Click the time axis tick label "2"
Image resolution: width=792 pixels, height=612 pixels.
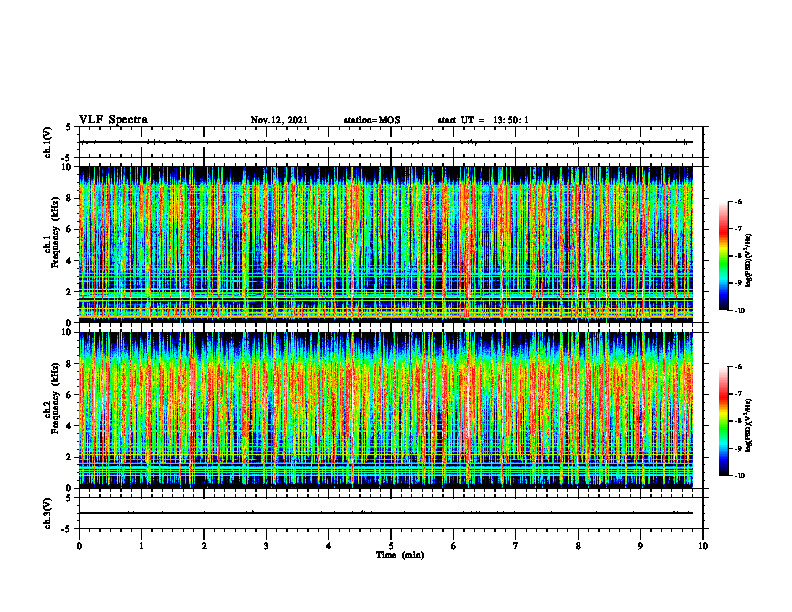pyautogui.click(x=204, y=546)
